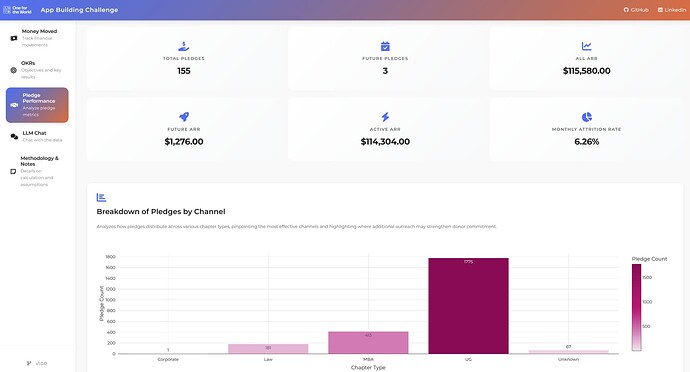Click the All ARR line chart icon
690x372 pixels.
tap(587, 46)
